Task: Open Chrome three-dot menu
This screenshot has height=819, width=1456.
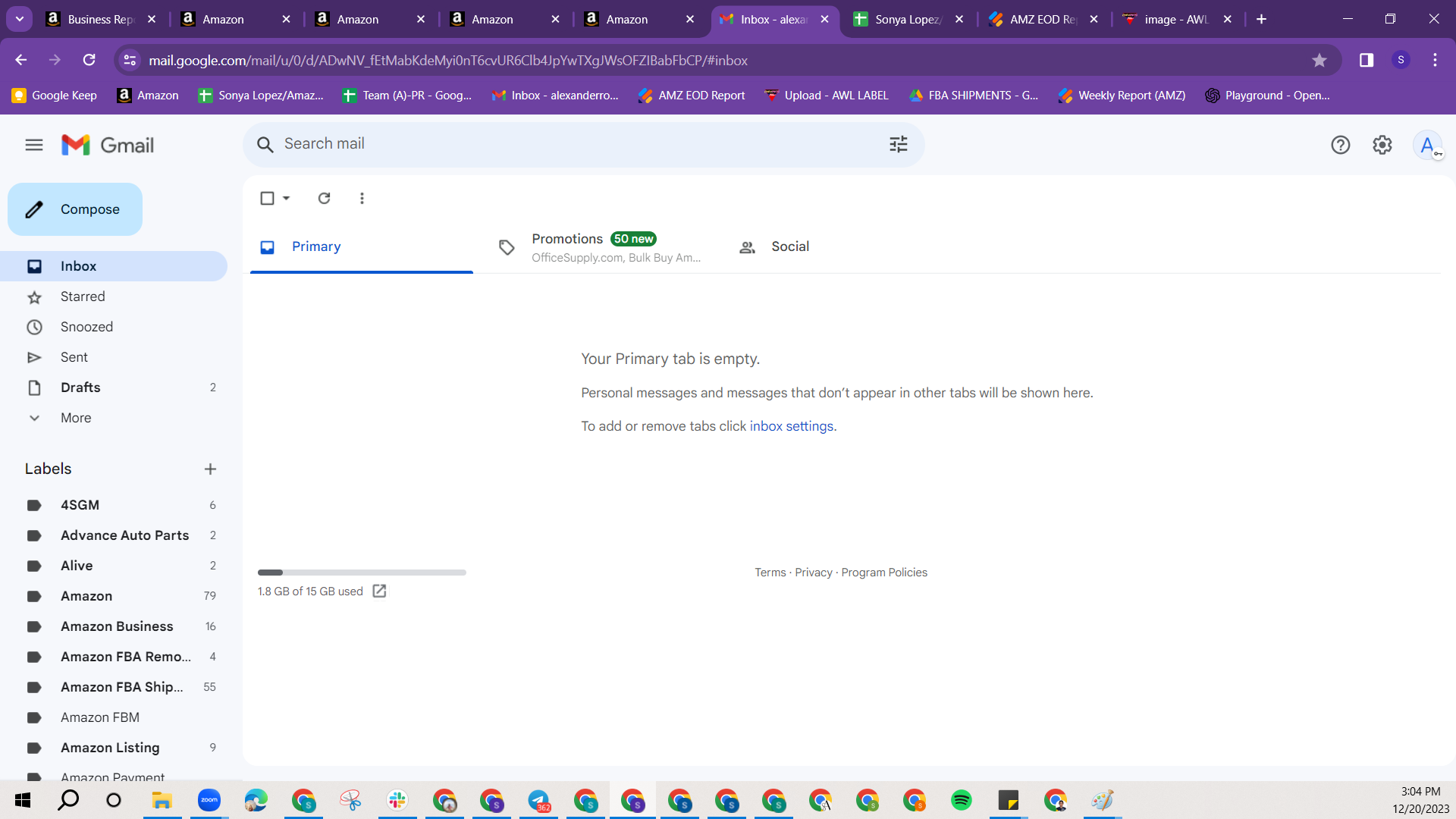Action: pyautogui.click(x=1435, y=60)
